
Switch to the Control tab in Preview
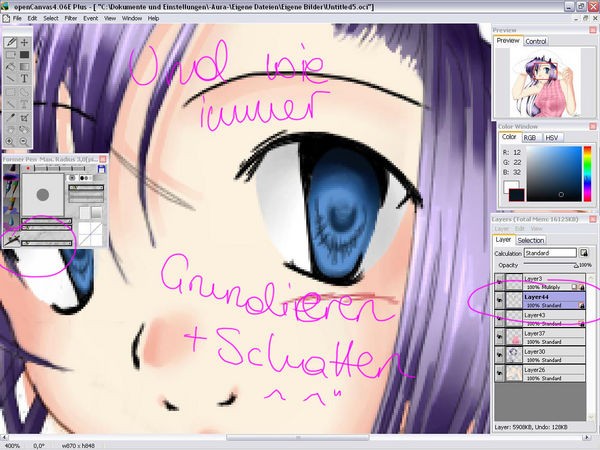pos(536,41)
